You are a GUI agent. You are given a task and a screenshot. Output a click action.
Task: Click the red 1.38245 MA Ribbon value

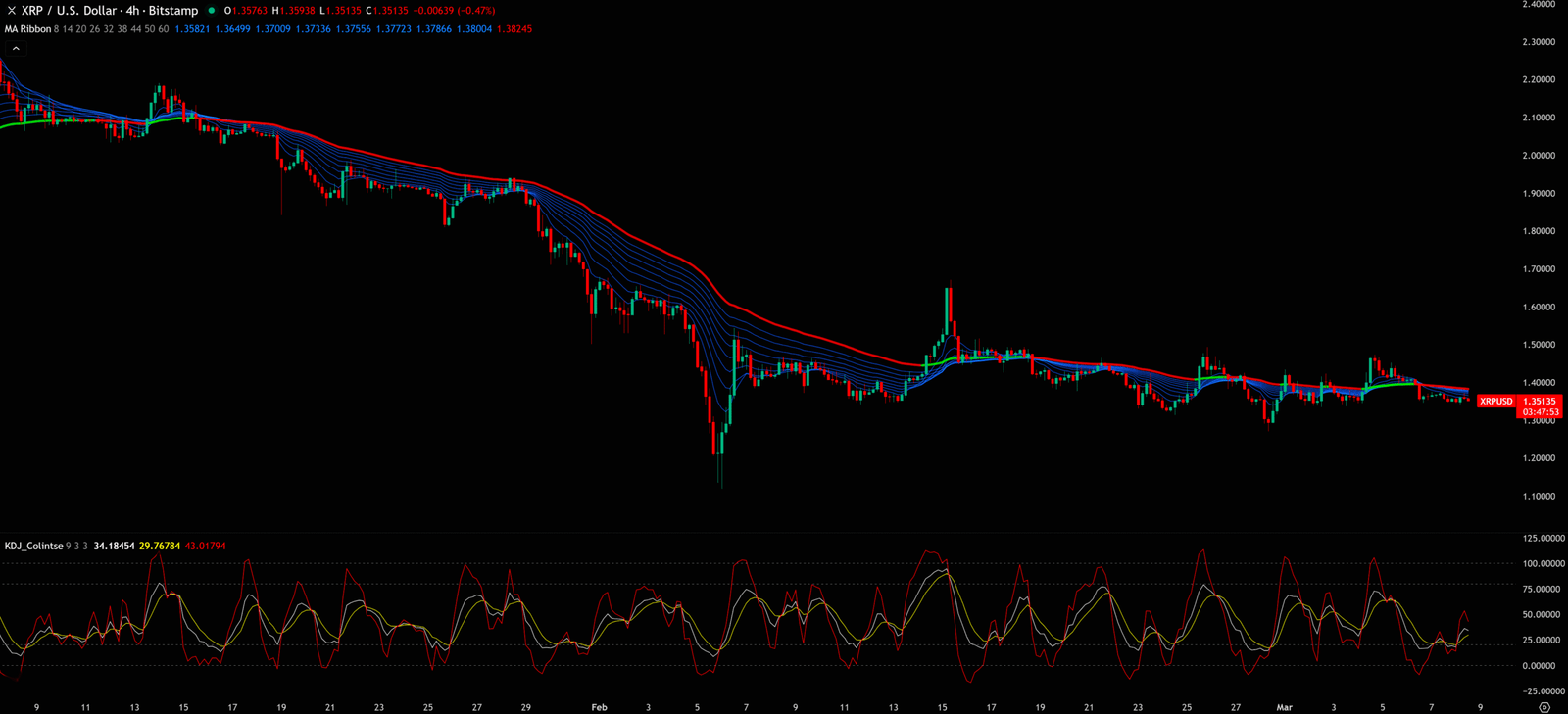(x=514, y=29)
